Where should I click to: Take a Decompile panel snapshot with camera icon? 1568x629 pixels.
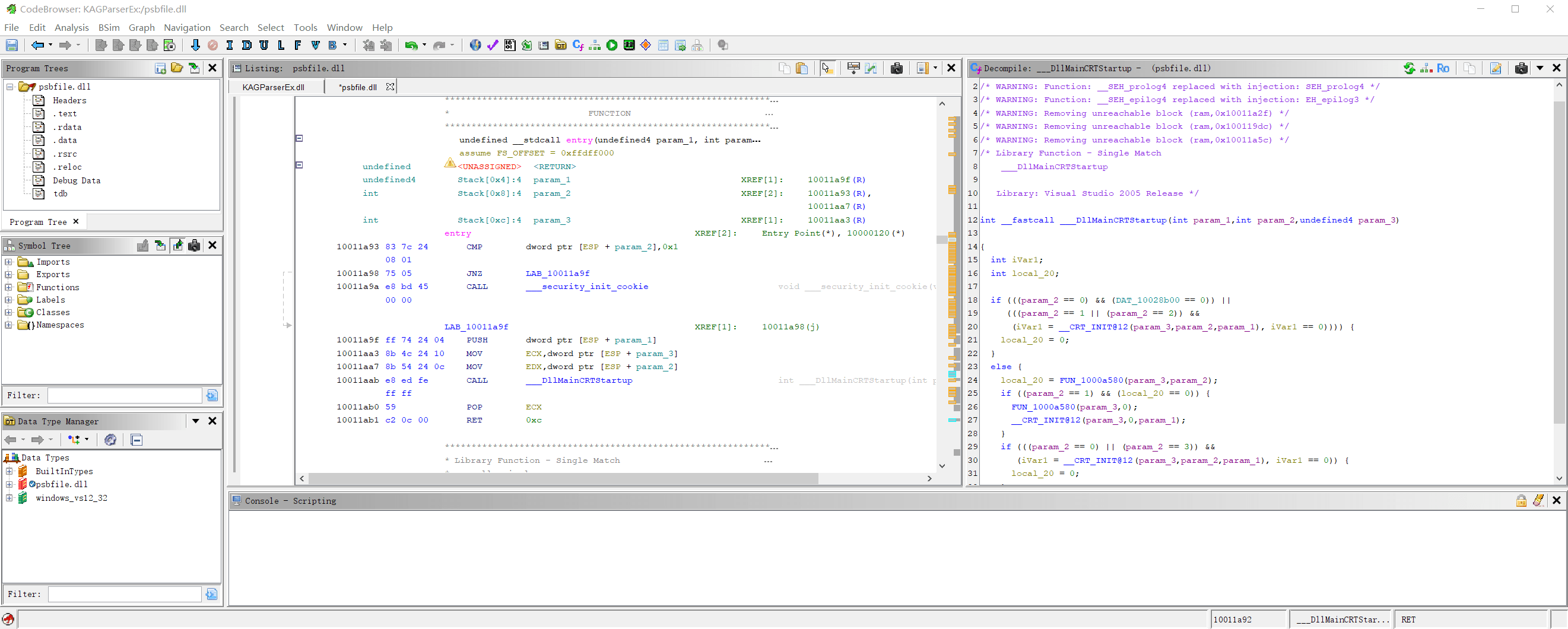(x=1521, y=68)
